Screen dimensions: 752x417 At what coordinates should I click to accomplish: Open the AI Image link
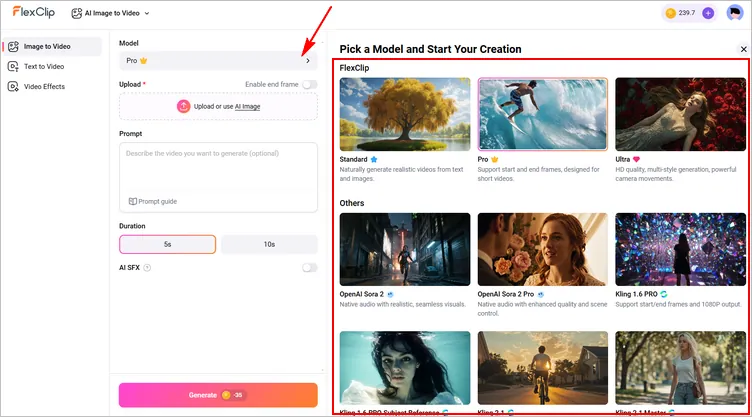coord(247,107)
